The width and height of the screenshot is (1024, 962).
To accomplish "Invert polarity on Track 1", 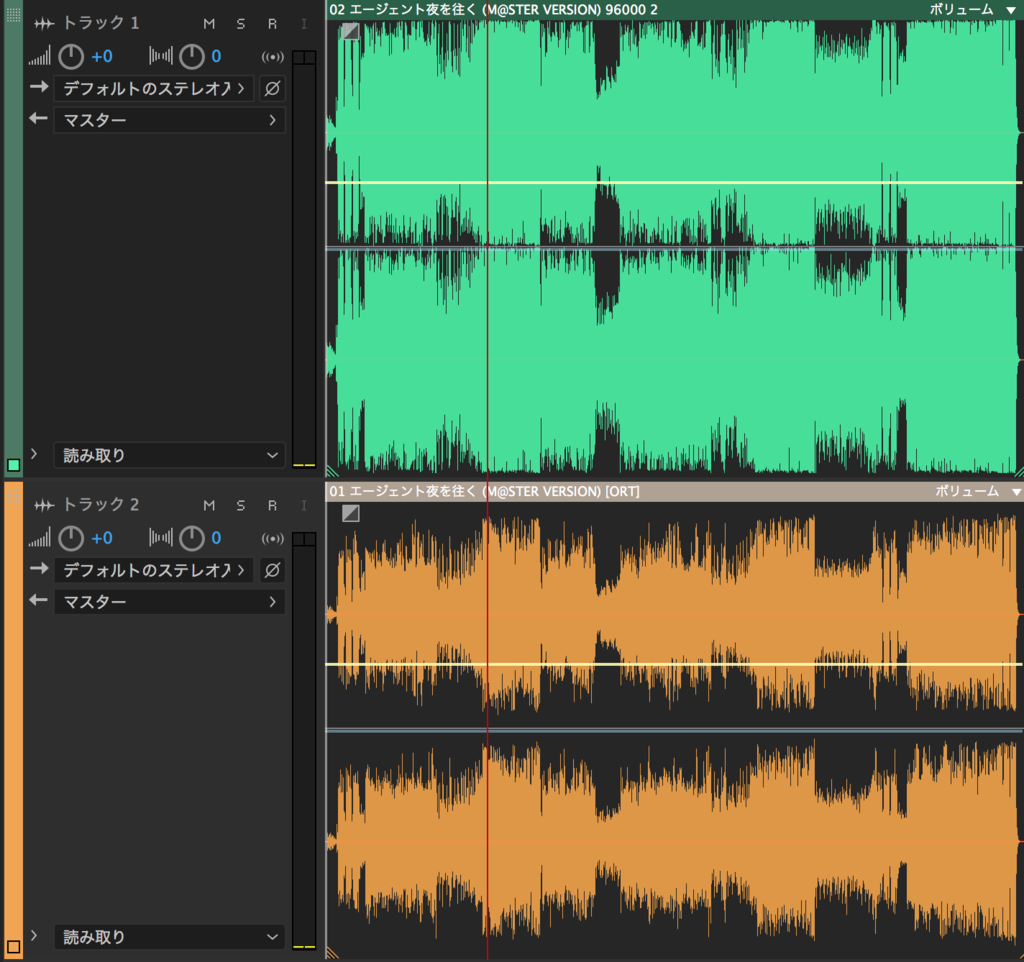I will [x=272, y=88].
